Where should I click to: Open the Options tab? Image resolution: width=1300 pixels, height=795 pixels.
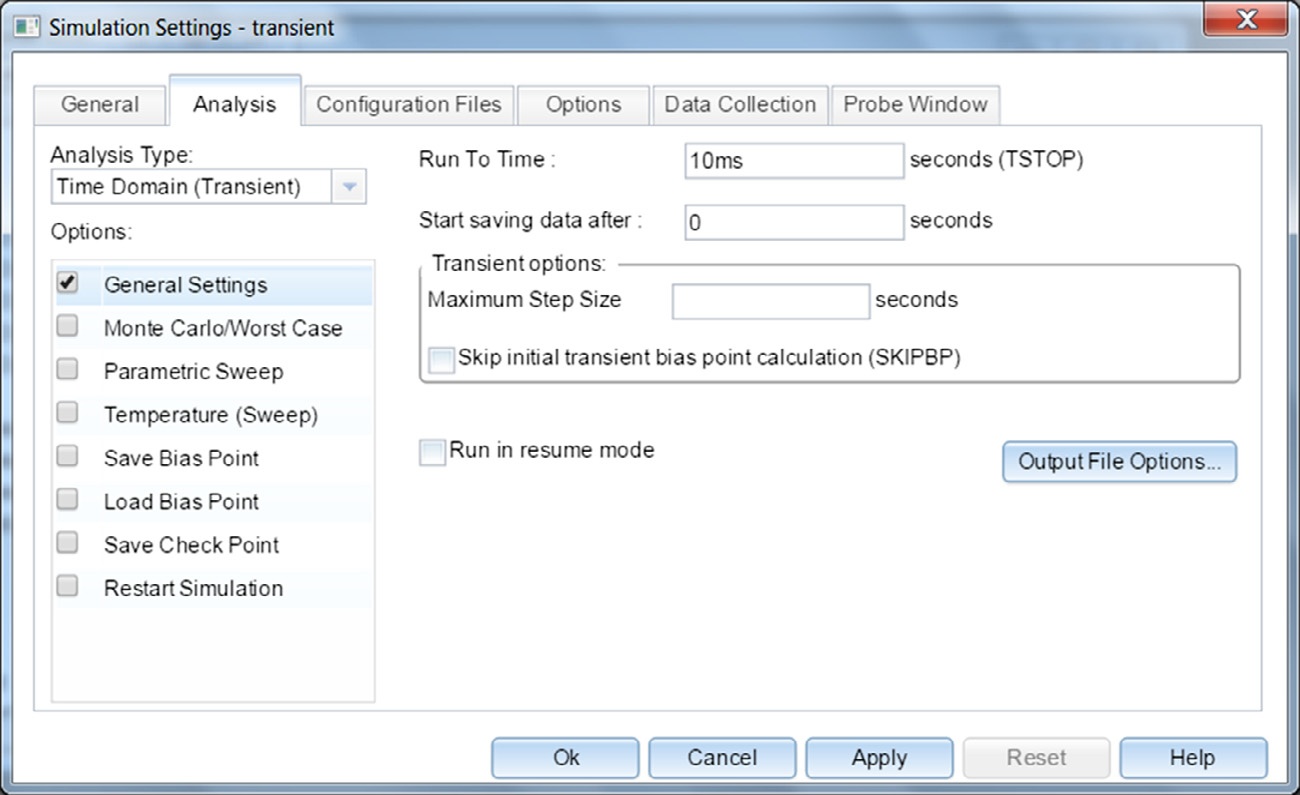(x=583, y=105)
